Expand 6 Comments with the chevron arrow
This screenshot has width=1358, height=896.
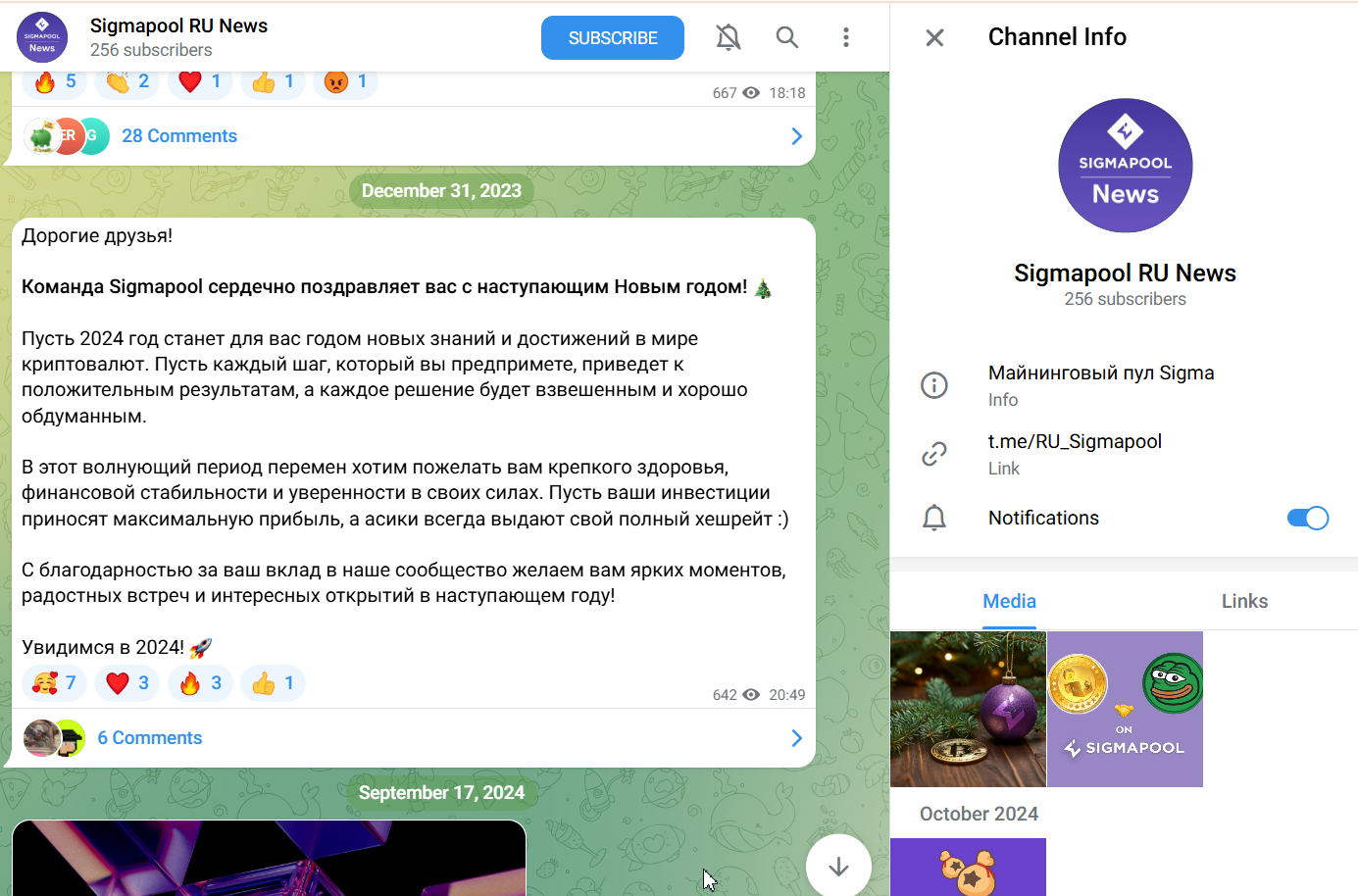pyautogui.click(x=796, y=738)
